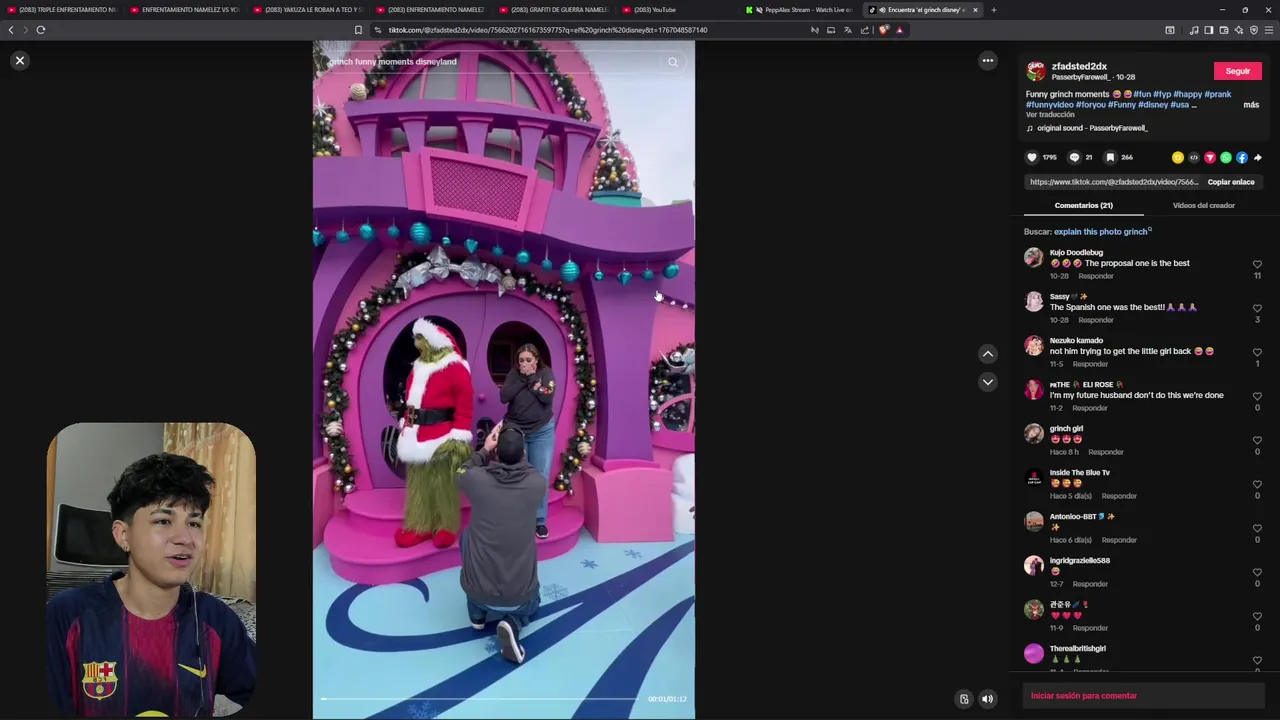Screen dimensions: 1280x720
Task: Expand description with más
Action: tap(1251, 104)
